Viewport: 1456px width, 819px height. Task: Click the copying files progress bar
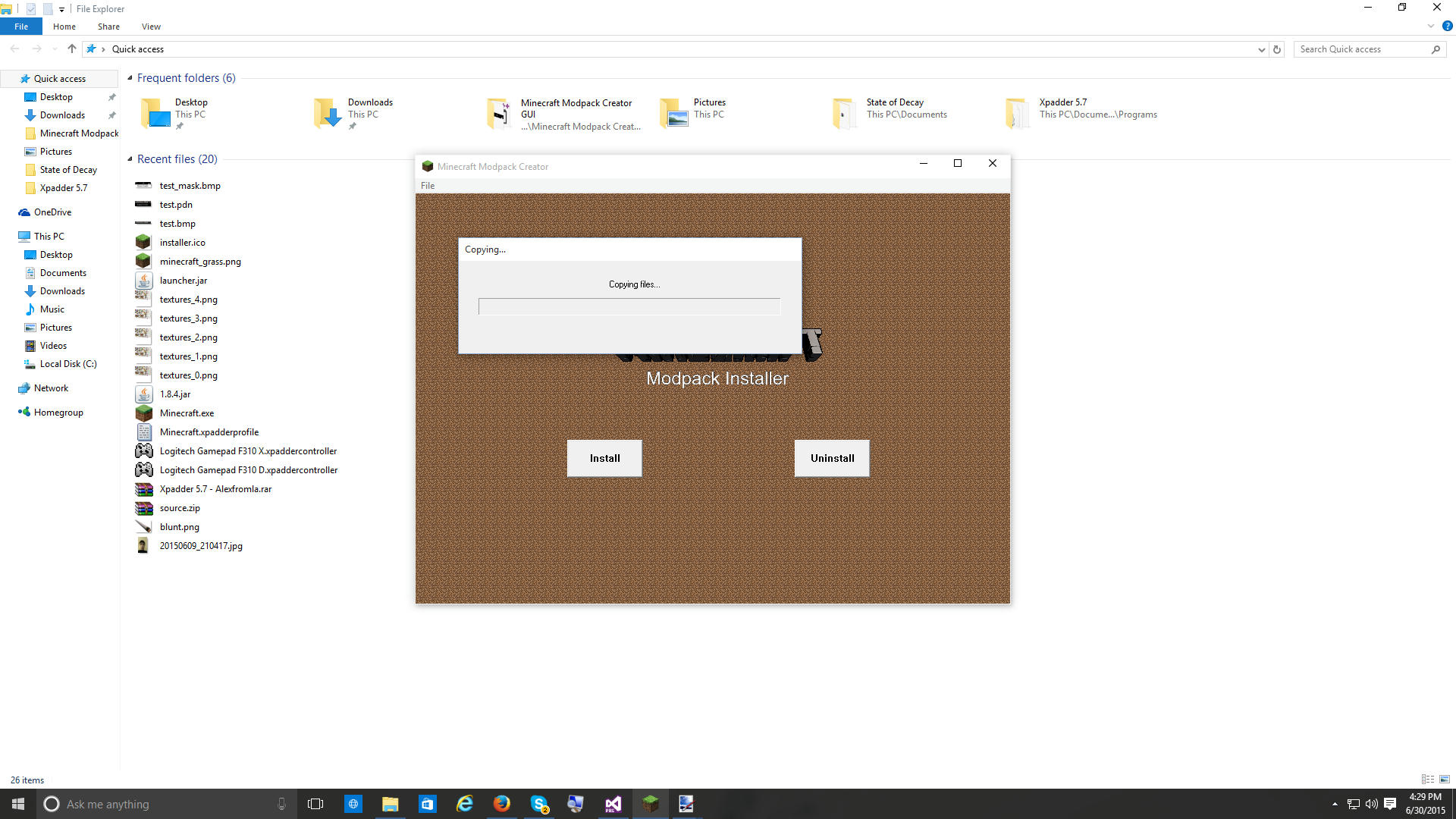pos(629,306)
